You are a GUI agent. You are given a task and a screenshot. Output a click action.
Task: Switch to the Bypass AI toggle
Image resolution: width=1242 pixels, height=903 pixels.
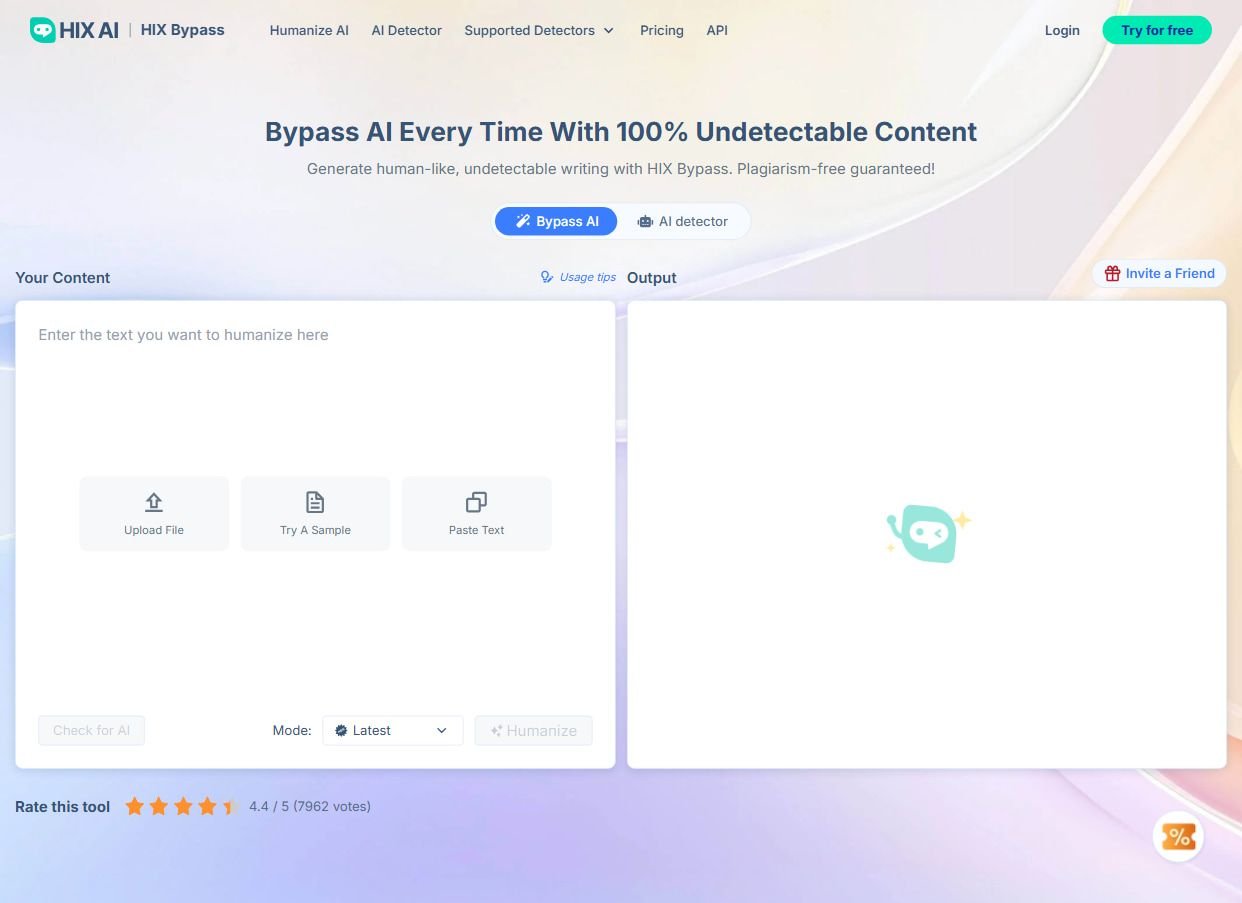click(556, 221)
